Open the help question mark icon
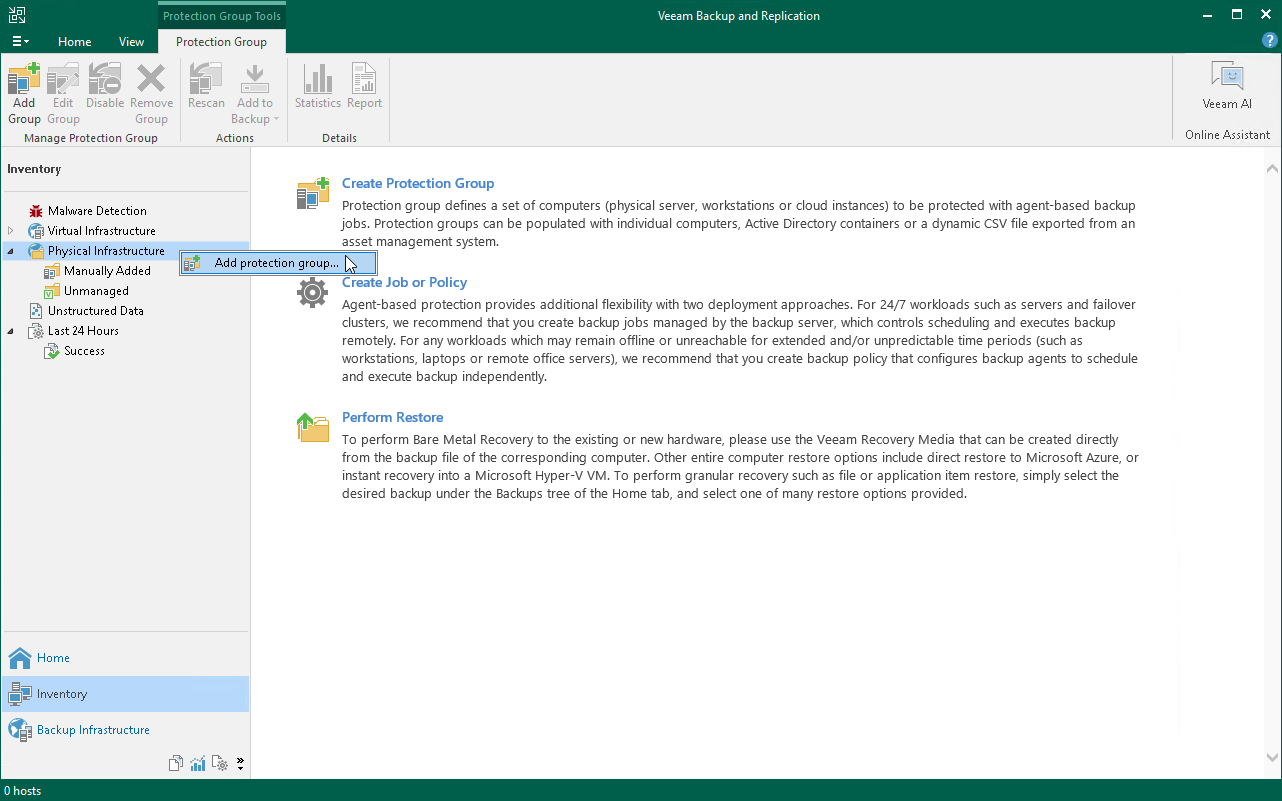 pyautogui.click(x=1270, y=41)
